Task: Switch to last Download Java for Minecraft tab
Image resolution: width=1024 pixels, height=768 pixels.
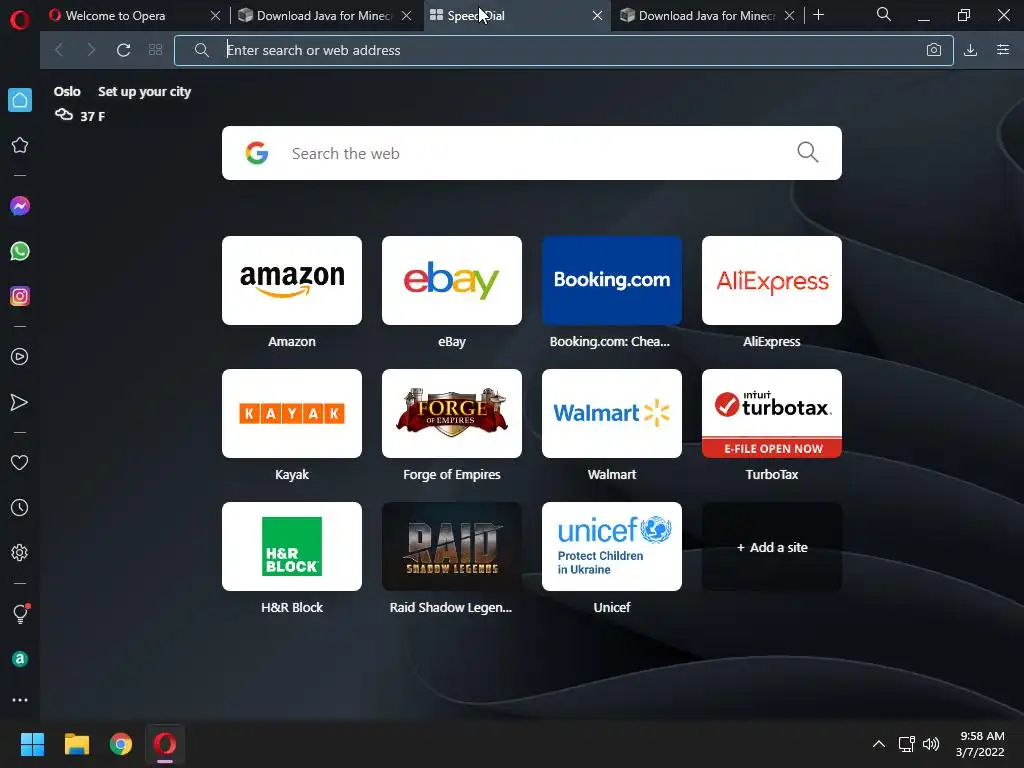Action: pos(707,16)
